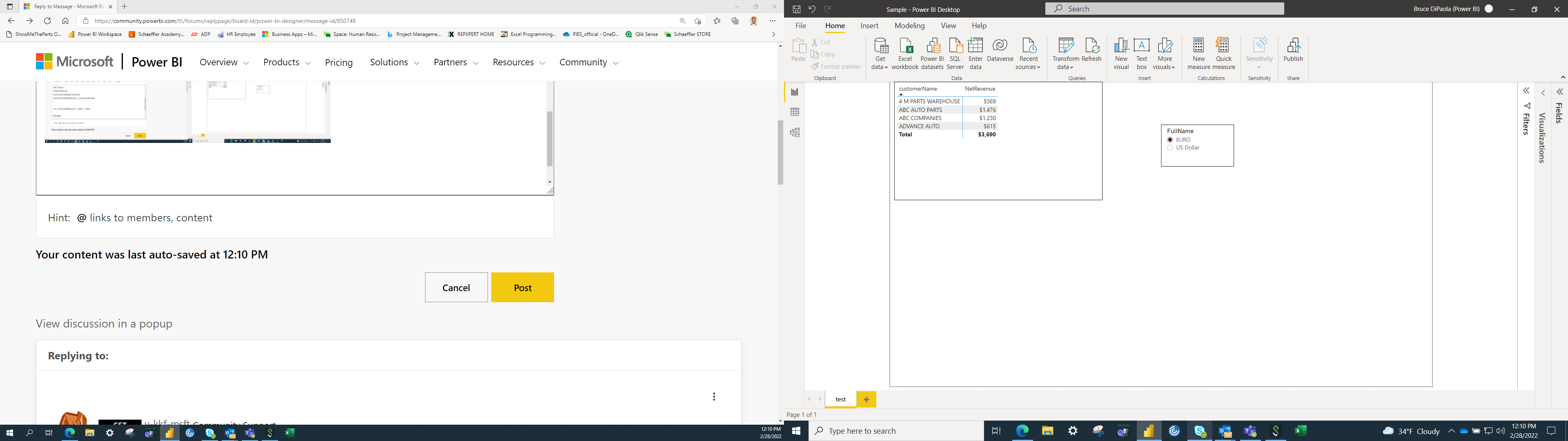Connect to SQL Server source
This screenshot has width=1568, height=441.
click(x=955, y=53)
